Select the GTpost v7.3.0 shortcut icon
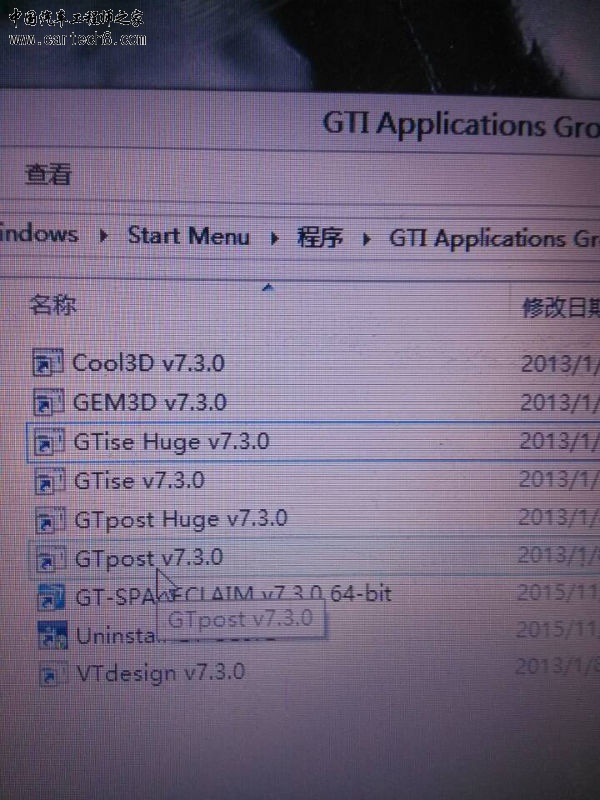The width and height of the screenshot is (600, 800). (x=51, y=558)
